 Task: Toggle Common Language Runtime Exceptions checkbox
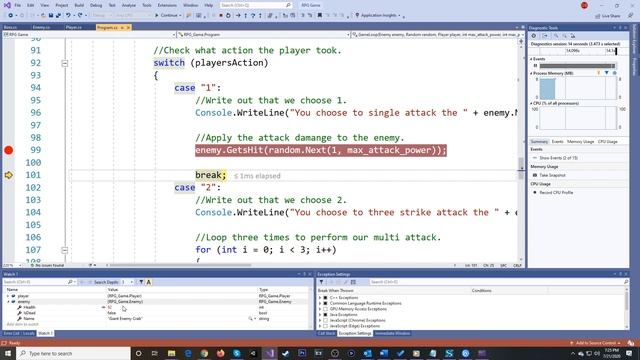click(x=325, y=304)
